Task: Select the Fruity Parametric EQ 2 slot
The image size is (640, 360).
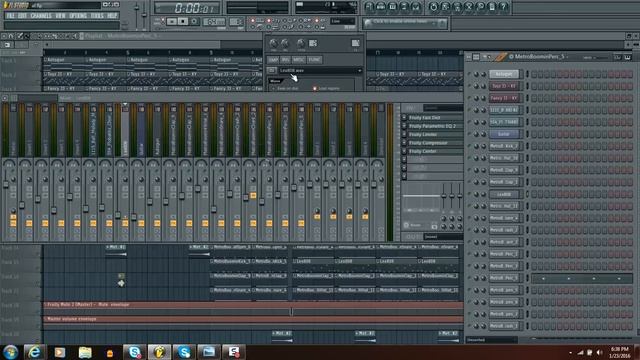Action: click(x=435, y=126)
